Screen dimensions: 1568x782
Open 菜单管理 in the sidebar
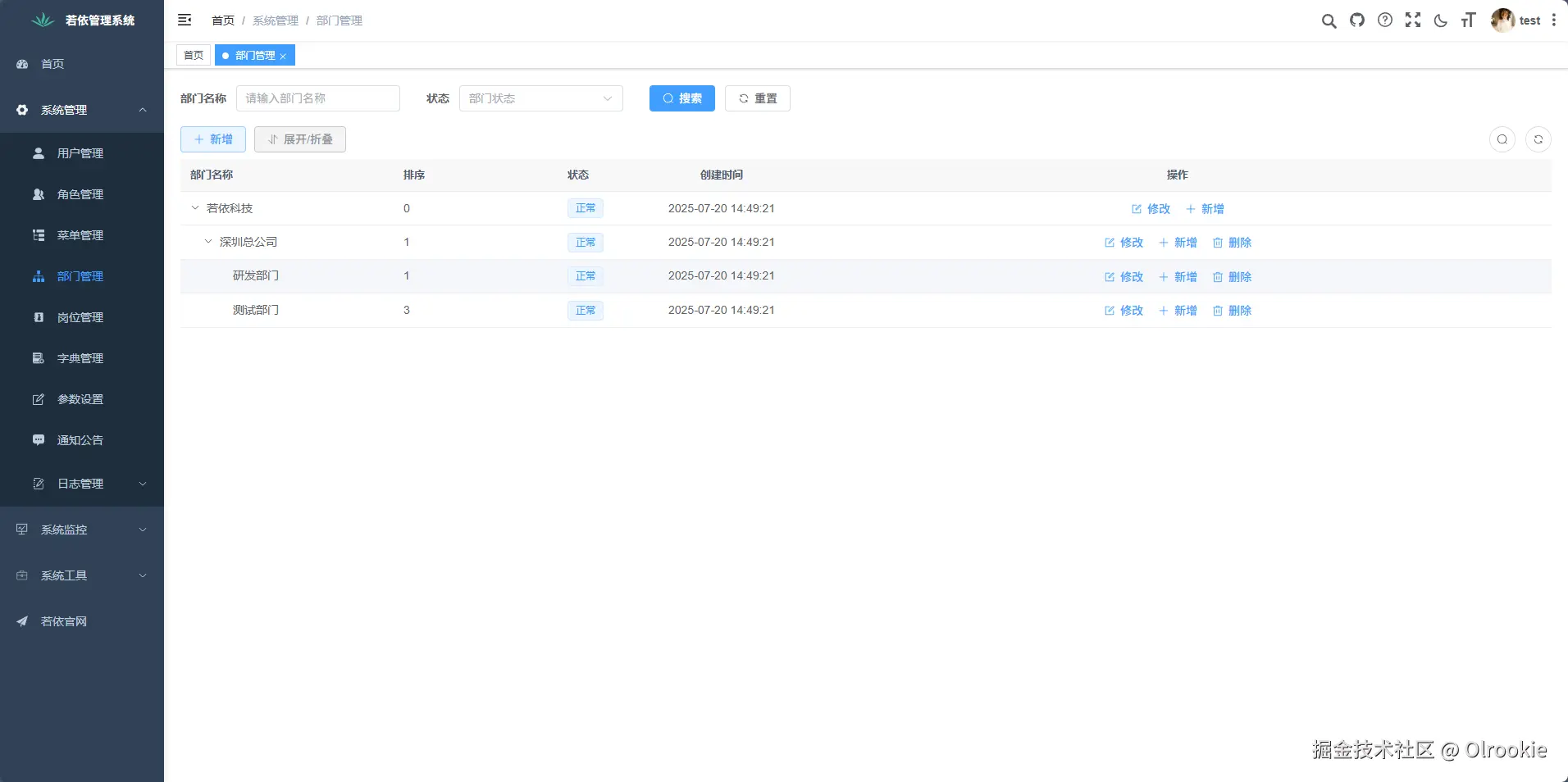coord(82,235)
